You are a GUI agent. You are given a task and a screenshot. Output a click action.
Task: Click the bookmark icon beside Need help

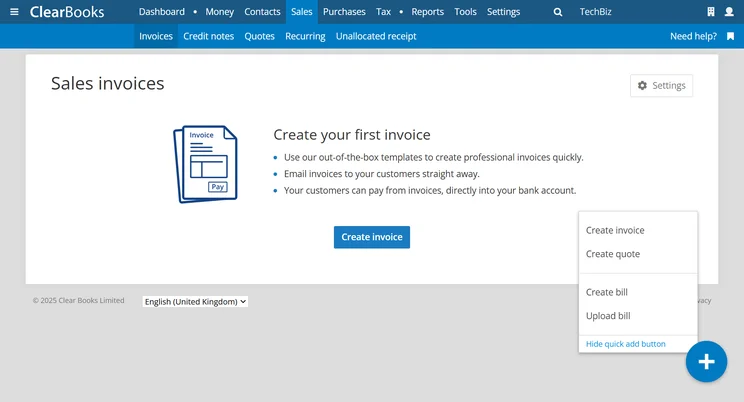click(730, 36)
